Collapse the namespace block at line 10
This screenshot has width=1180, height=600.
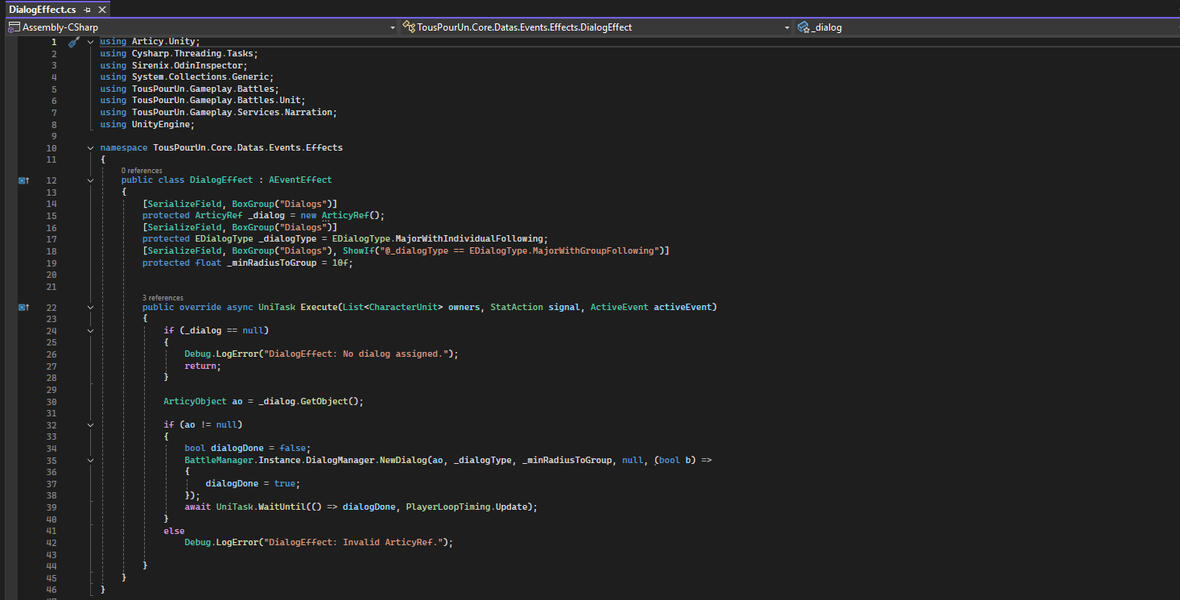(90, 147)
